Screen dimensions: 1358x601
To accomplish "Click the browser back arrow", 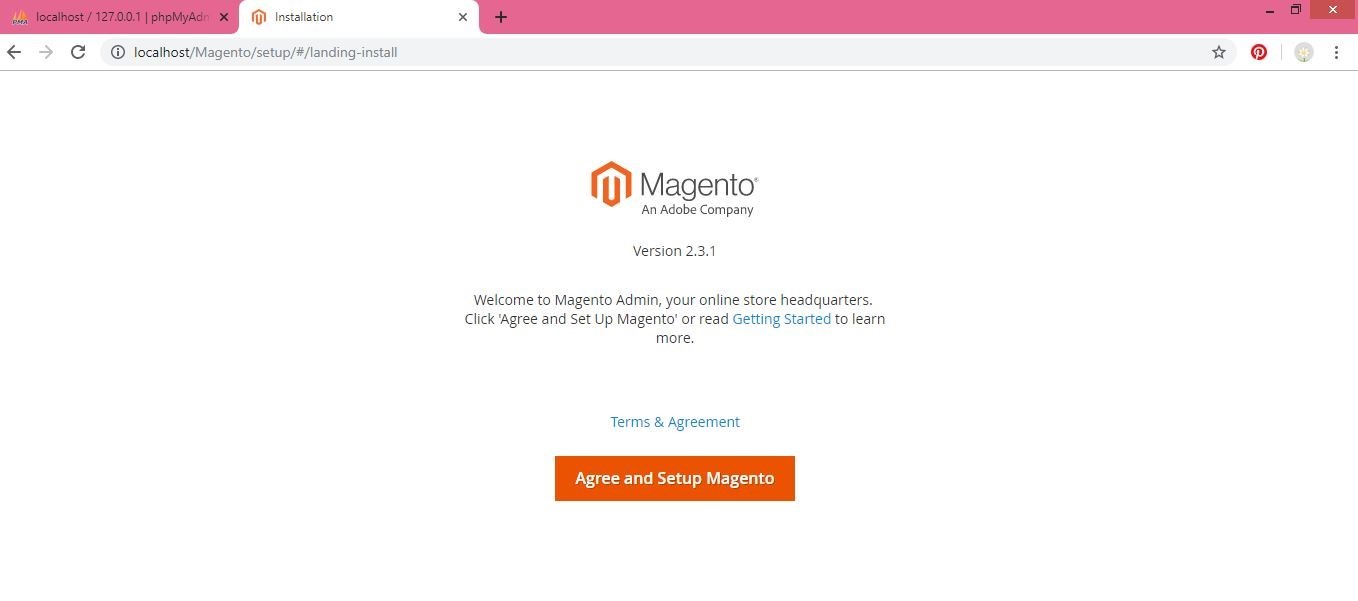I will pos(14,52).
